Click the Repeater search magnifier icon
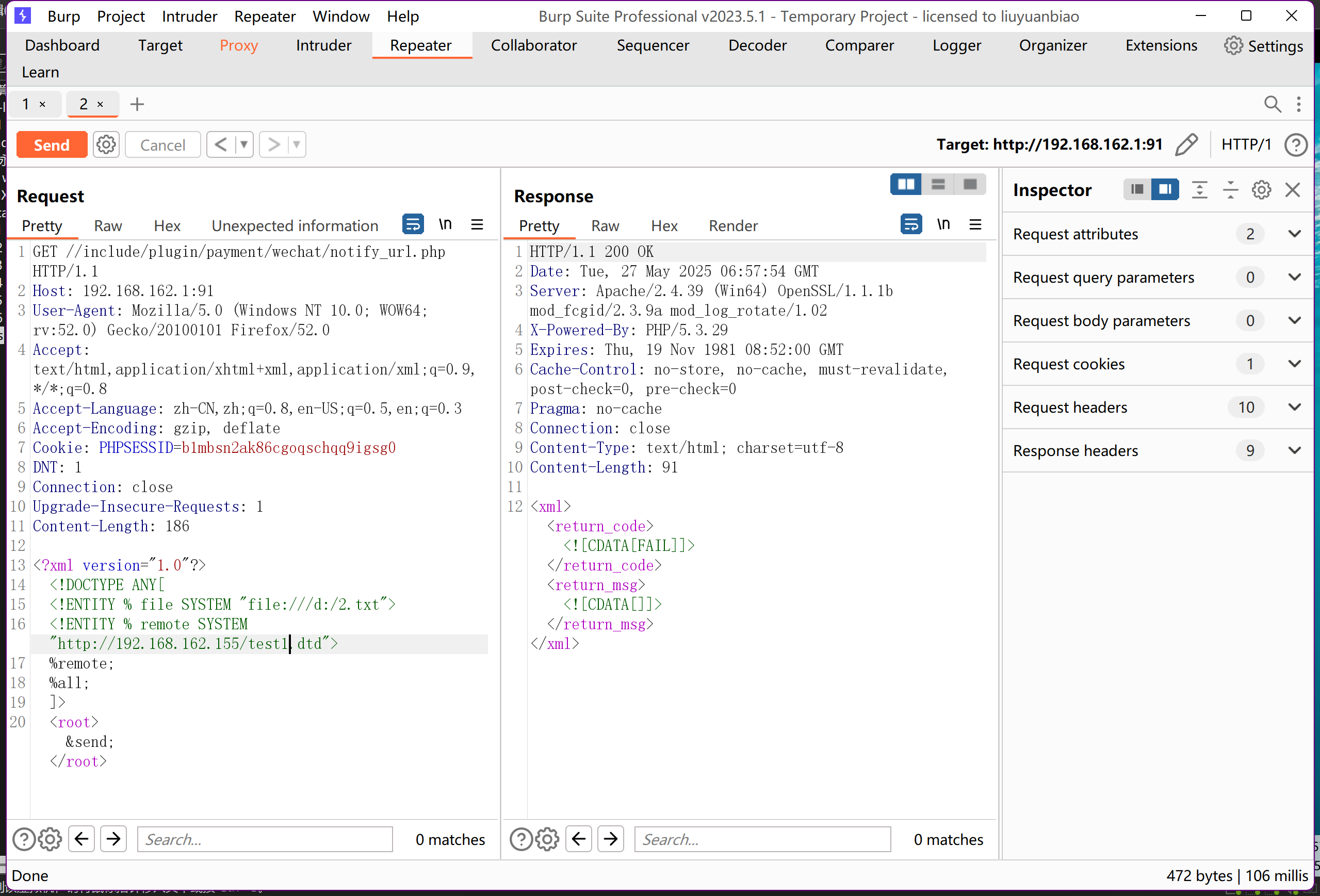The height and width of the screenshot is (896, 1320). (1273, 105)
